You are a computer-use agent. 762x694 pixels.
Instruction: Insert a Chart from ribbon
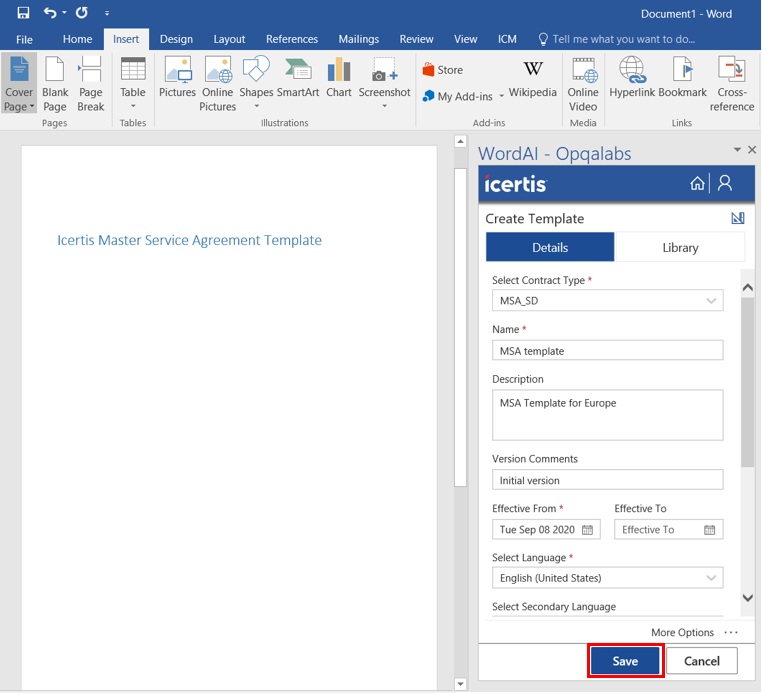339,80
